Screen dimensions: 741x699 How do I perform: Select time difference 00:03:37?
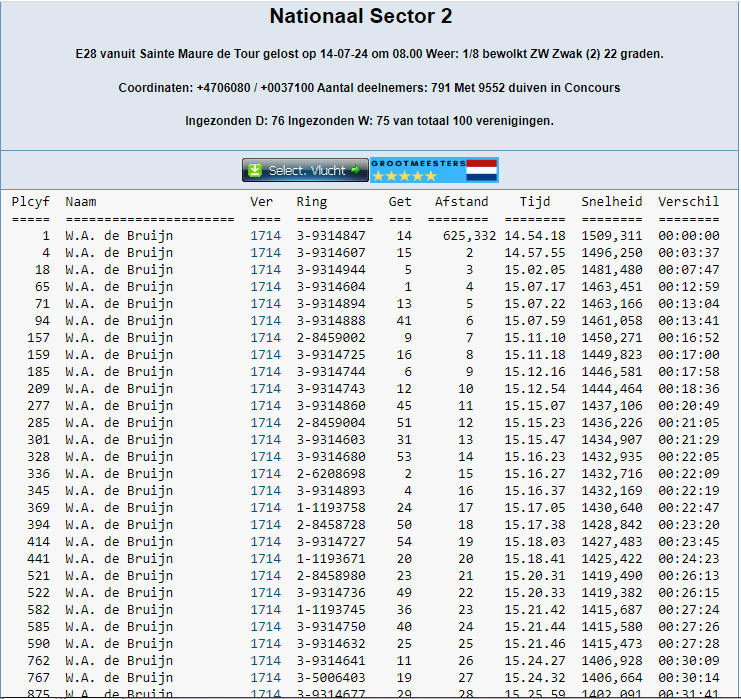(x=689, y=252)
